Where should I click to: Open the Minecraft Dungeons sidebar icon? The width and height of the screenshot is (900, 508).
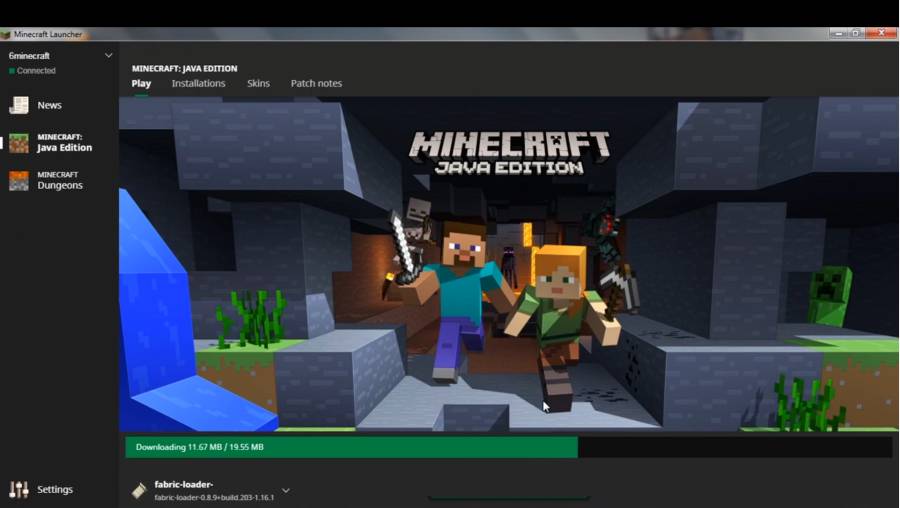[18, 180]
